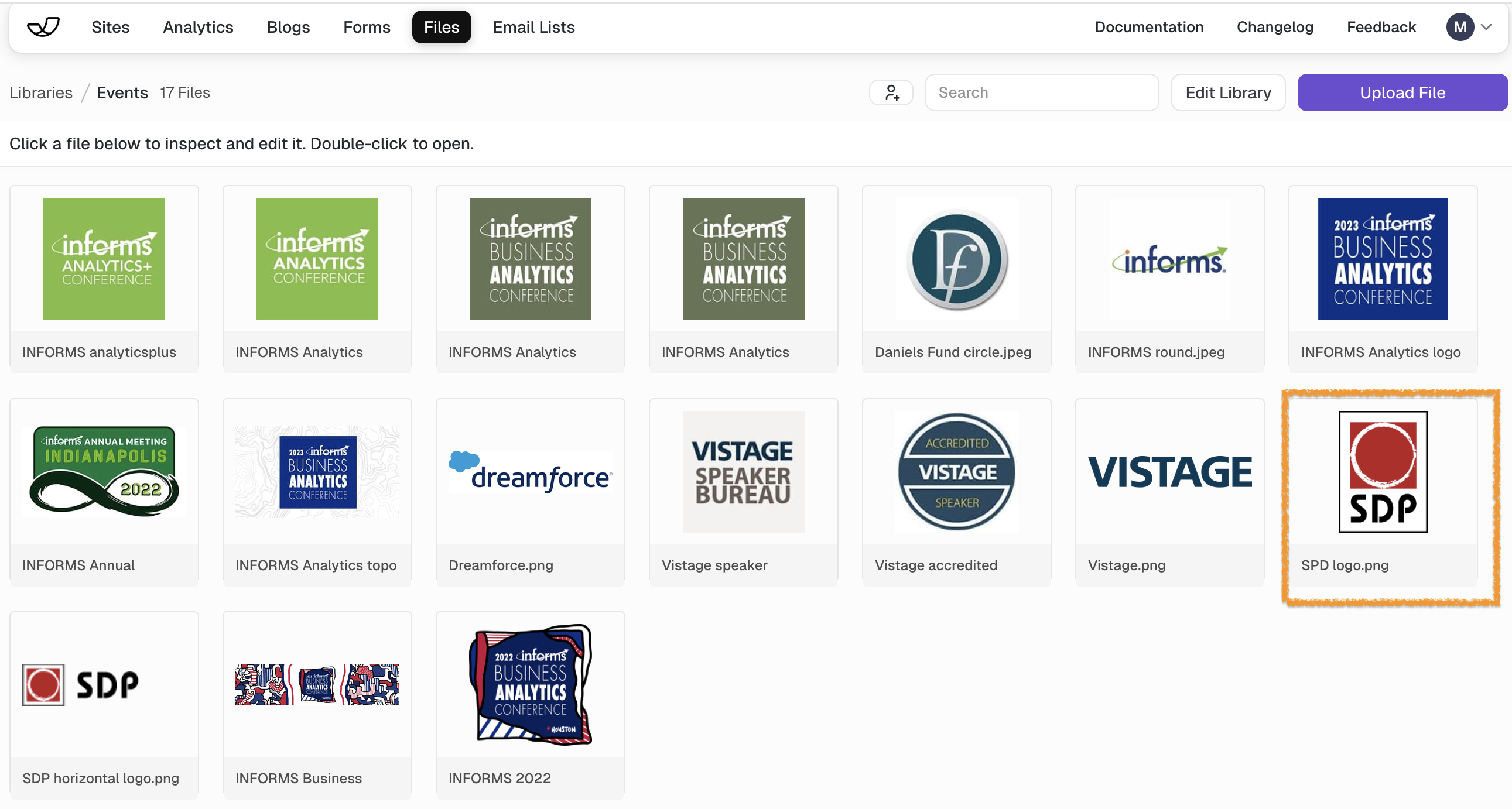
Task: Open the Forms nav item
Action: coord(366,27)
